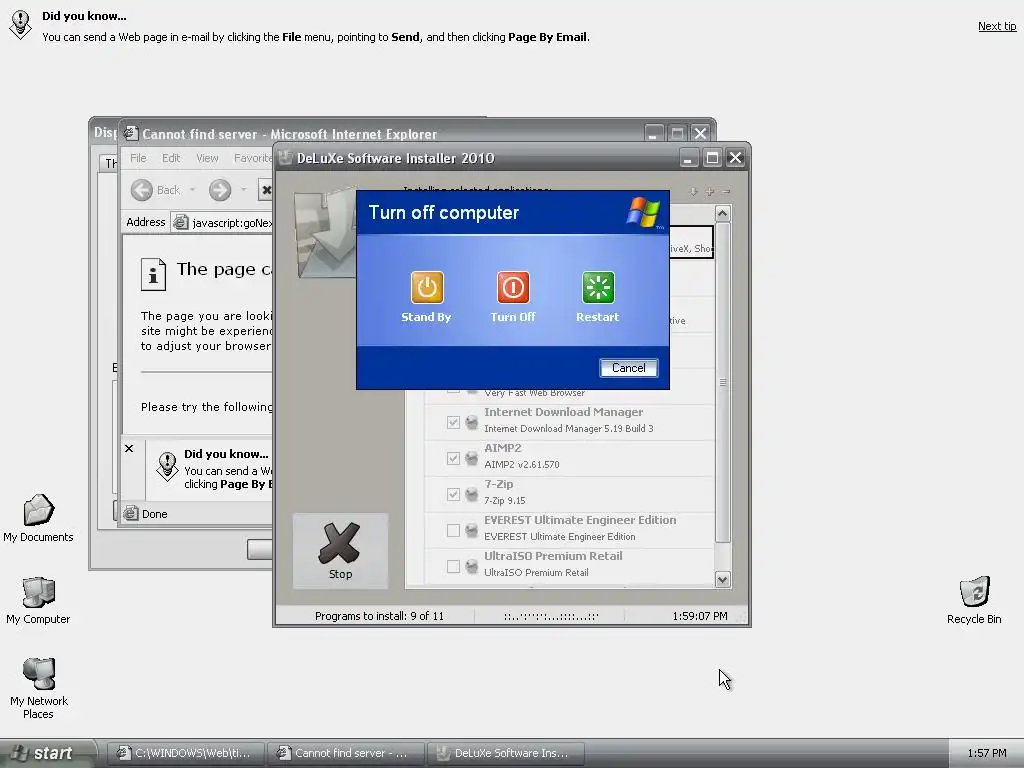Viewport: 1024px width, 768px height.
Task: Click the installer list scrollbar thumb
Action: 722,382
